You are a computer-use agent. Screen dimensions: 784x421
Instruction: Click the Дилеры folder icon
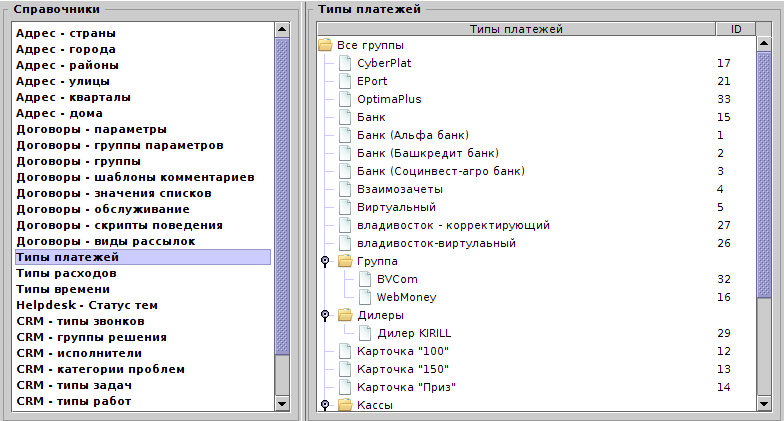point(346,315)
